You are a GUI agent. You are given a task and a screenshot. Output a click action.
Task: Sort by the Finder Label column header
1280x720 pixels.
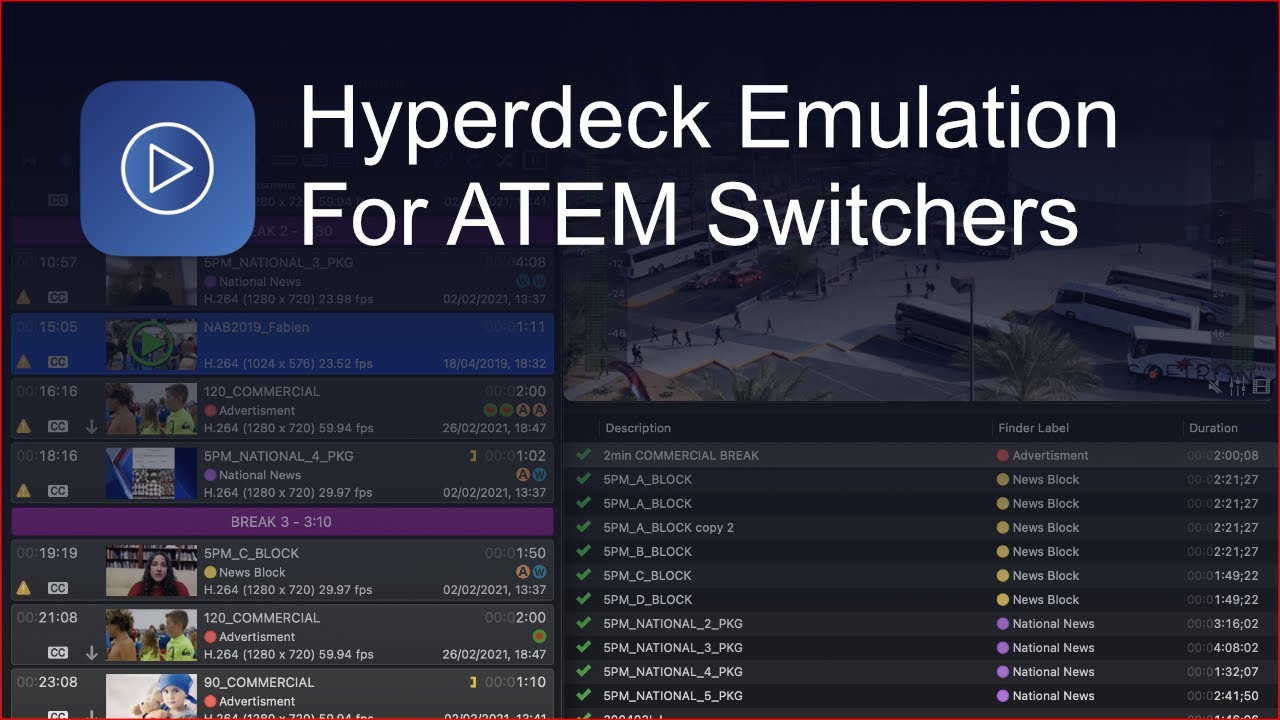coord(1033,428)
